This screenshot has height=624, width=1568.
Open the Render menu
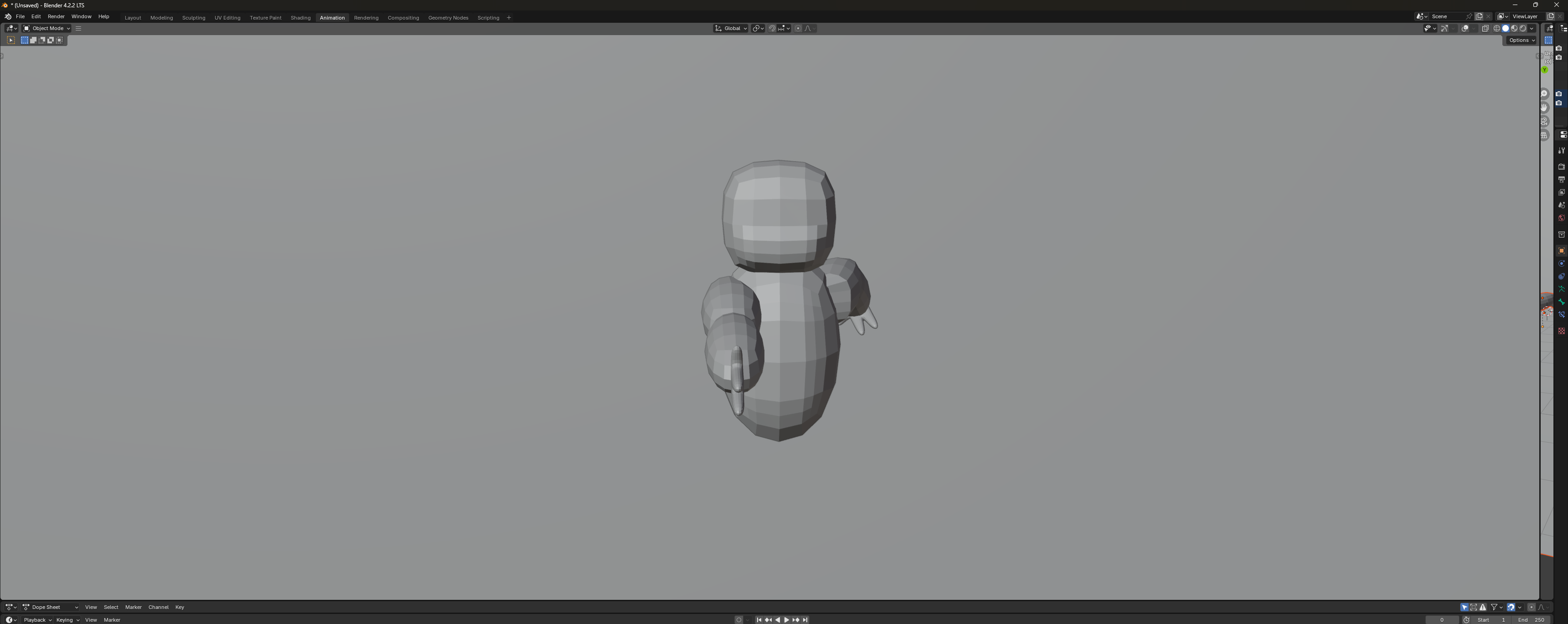pos(56,17)
